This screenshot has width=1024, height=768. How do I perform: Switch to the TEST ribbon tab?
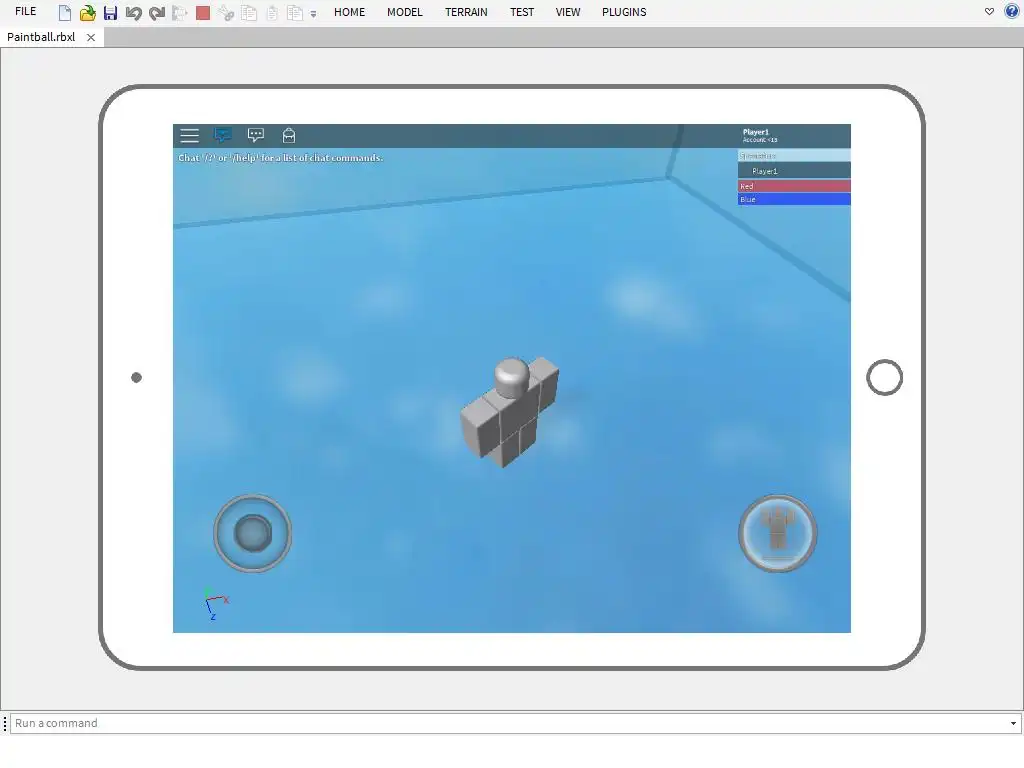[x=522, y=12]
